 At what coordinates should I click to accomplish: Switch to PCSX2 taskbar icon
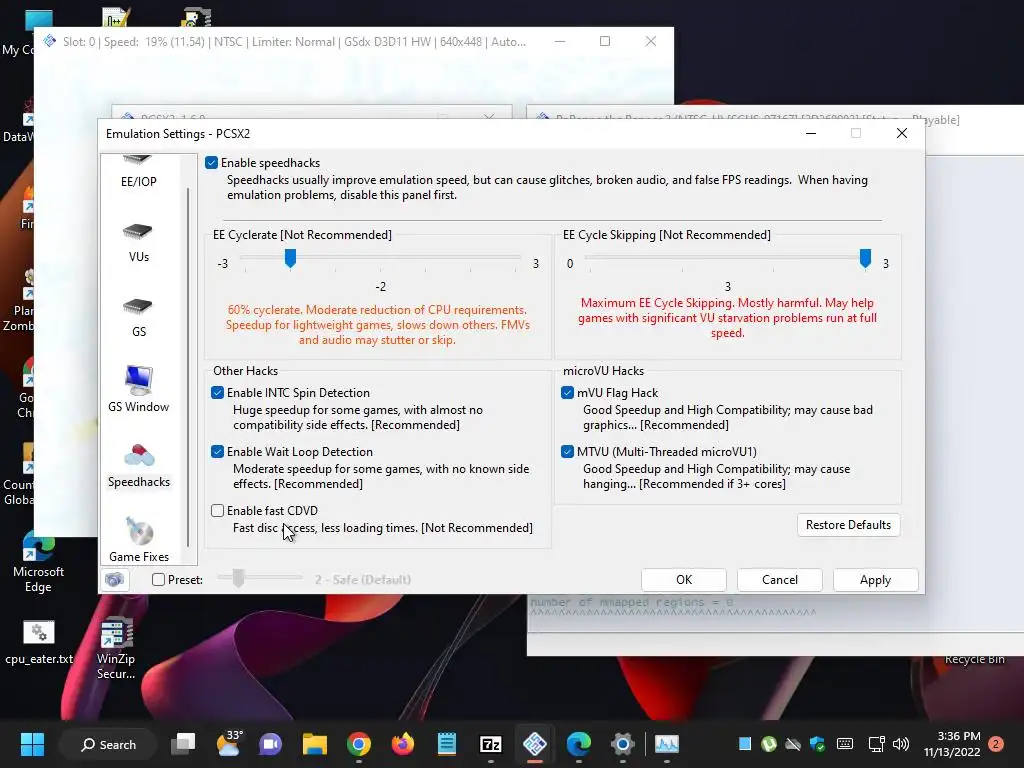tap(535, 744)
